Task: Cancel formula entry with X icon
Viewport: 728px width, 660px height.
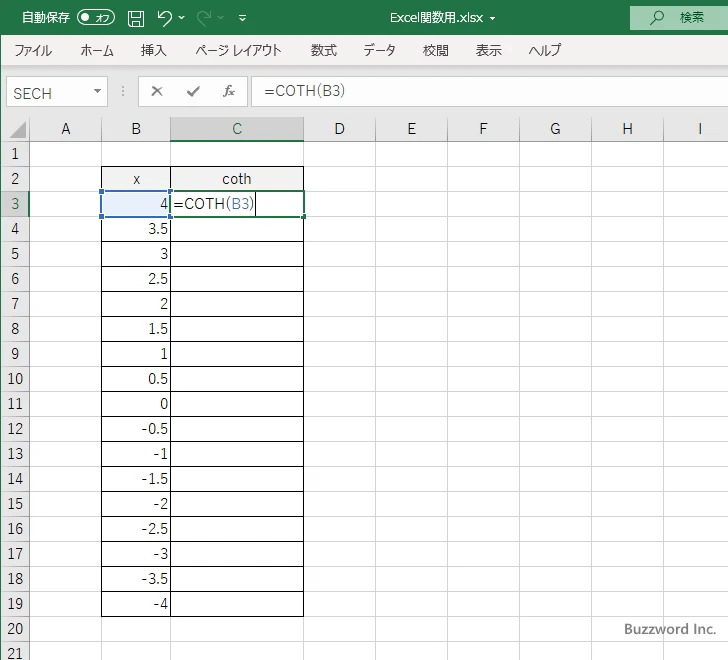Action: (157, 91)
